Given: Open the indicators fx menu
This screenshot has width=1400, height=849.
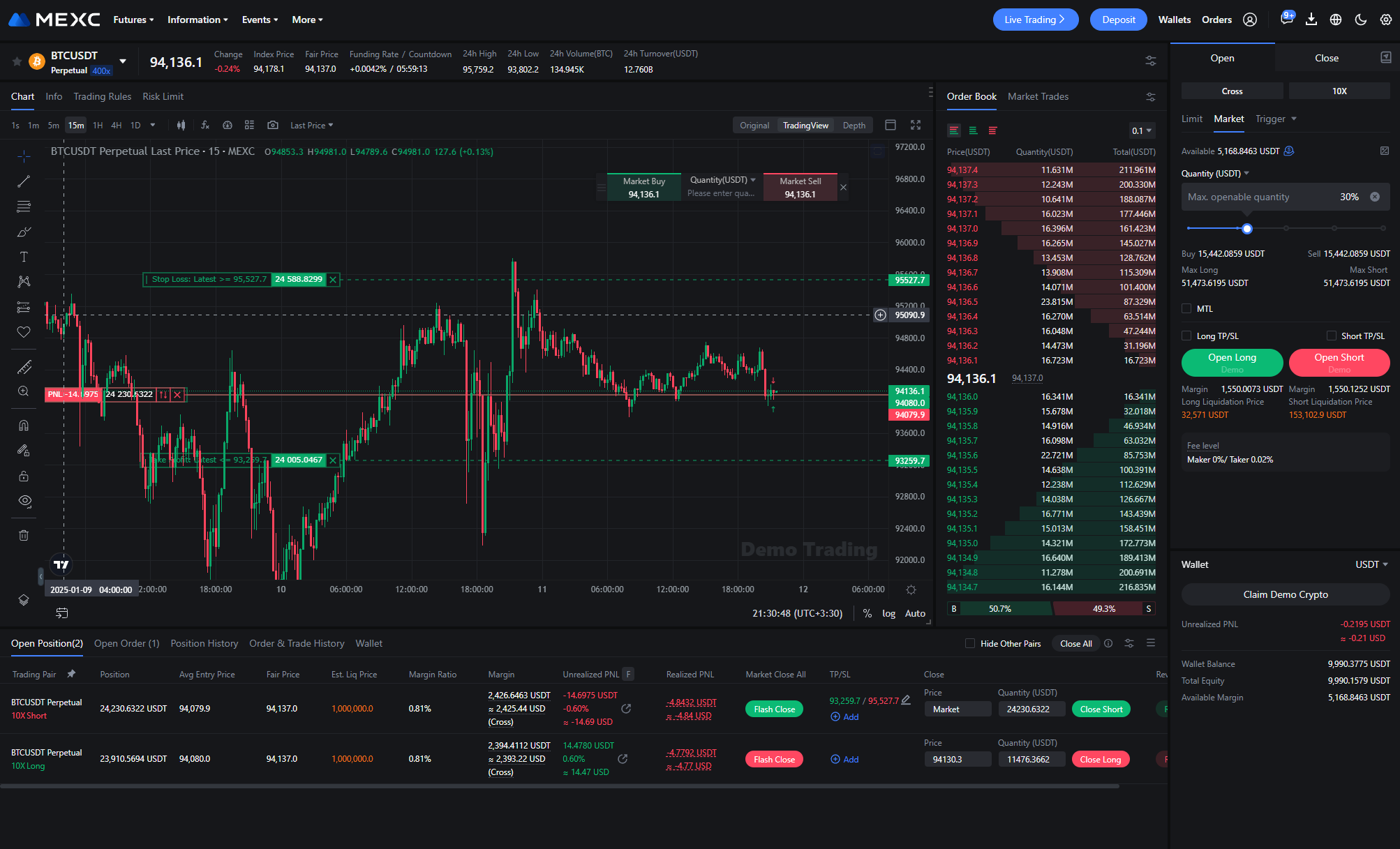Looking at the screenshot, I should (204, 125).
